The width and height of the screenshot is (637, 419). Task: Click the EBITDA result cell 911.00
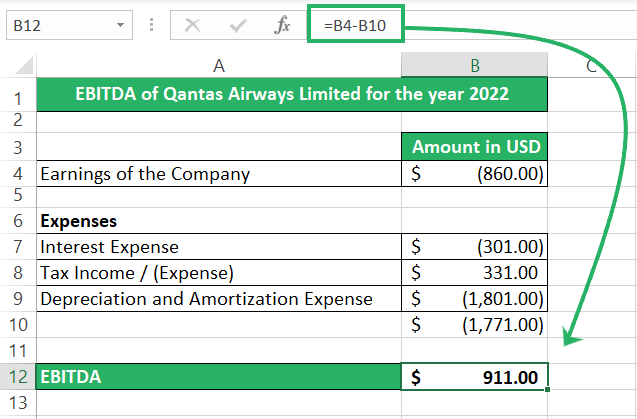tap(476, 377)
